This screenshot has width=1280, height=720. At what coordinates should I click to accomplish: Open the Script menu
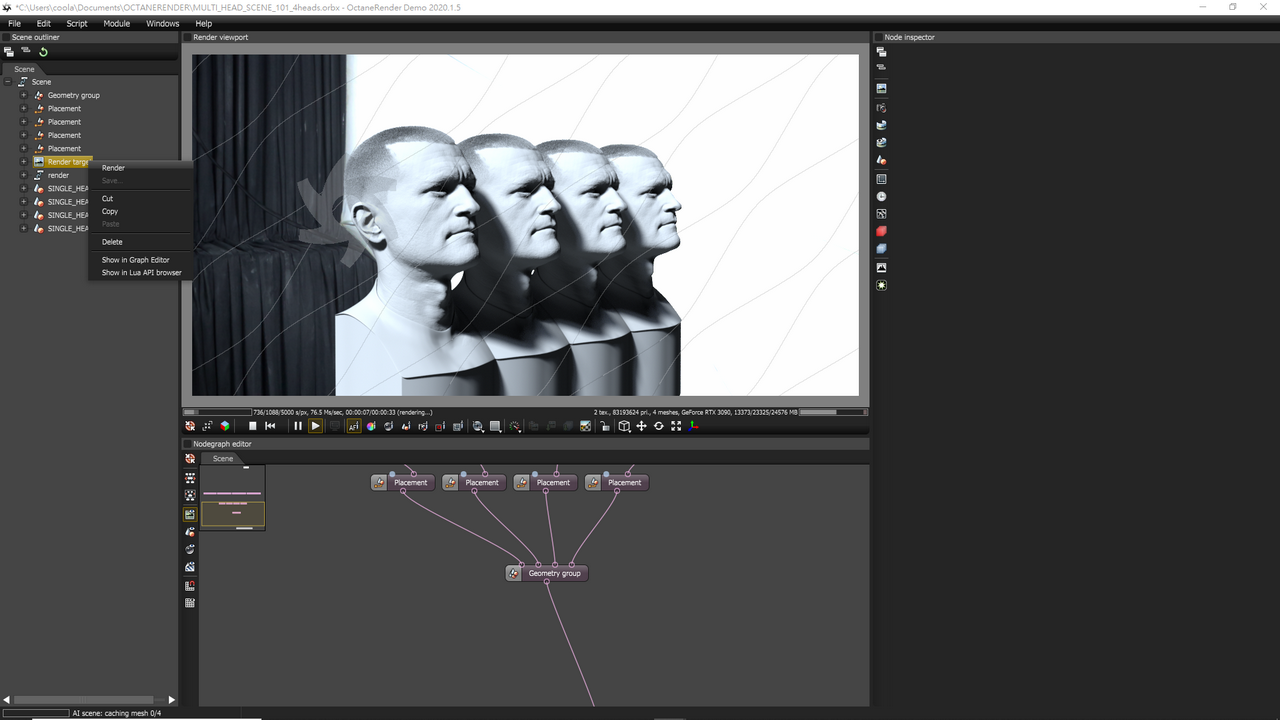pos(77,23)
